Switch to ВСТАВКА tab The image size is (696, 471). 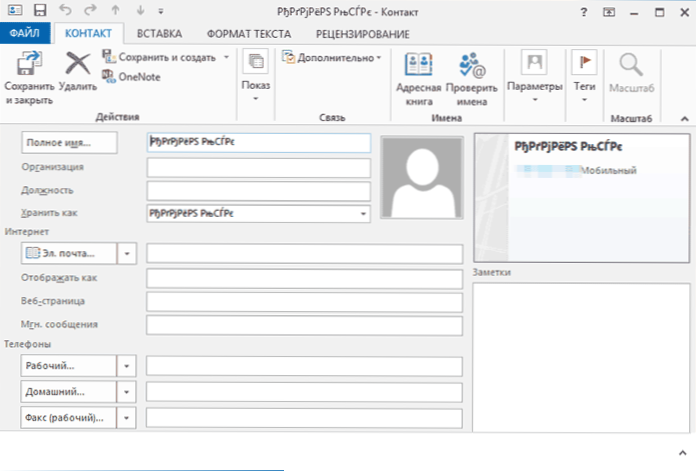159,34
